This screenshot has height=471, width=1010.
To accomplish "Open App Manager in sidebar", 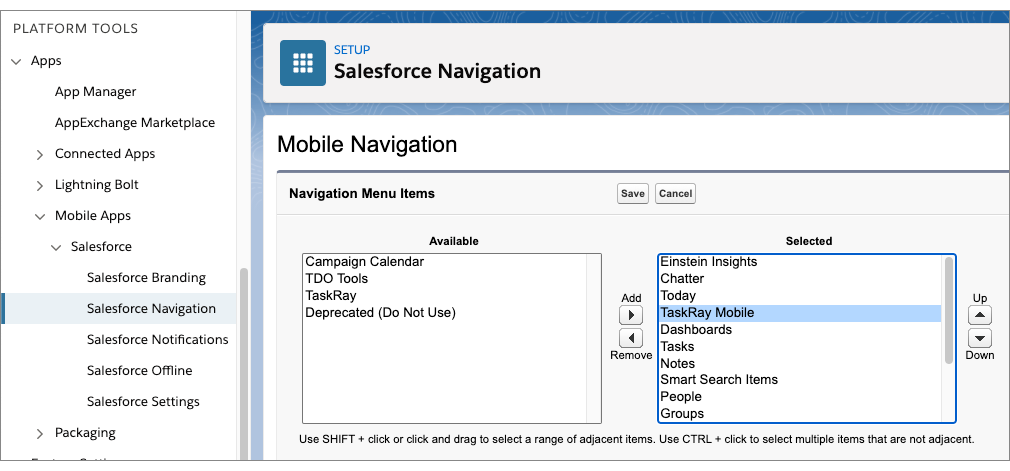I will (95, 91).
